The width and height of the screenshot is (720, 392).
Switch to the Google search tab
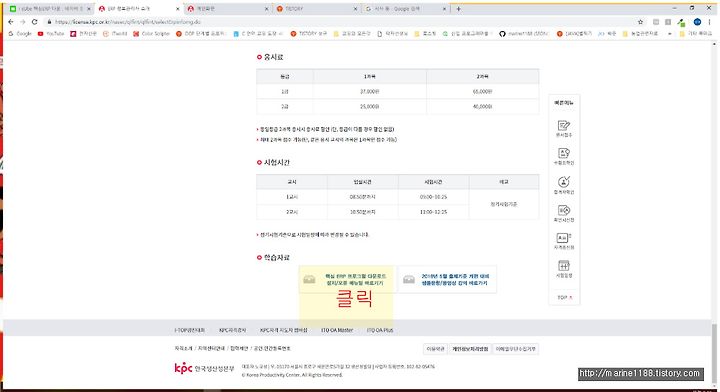click(x=405, y=9)
